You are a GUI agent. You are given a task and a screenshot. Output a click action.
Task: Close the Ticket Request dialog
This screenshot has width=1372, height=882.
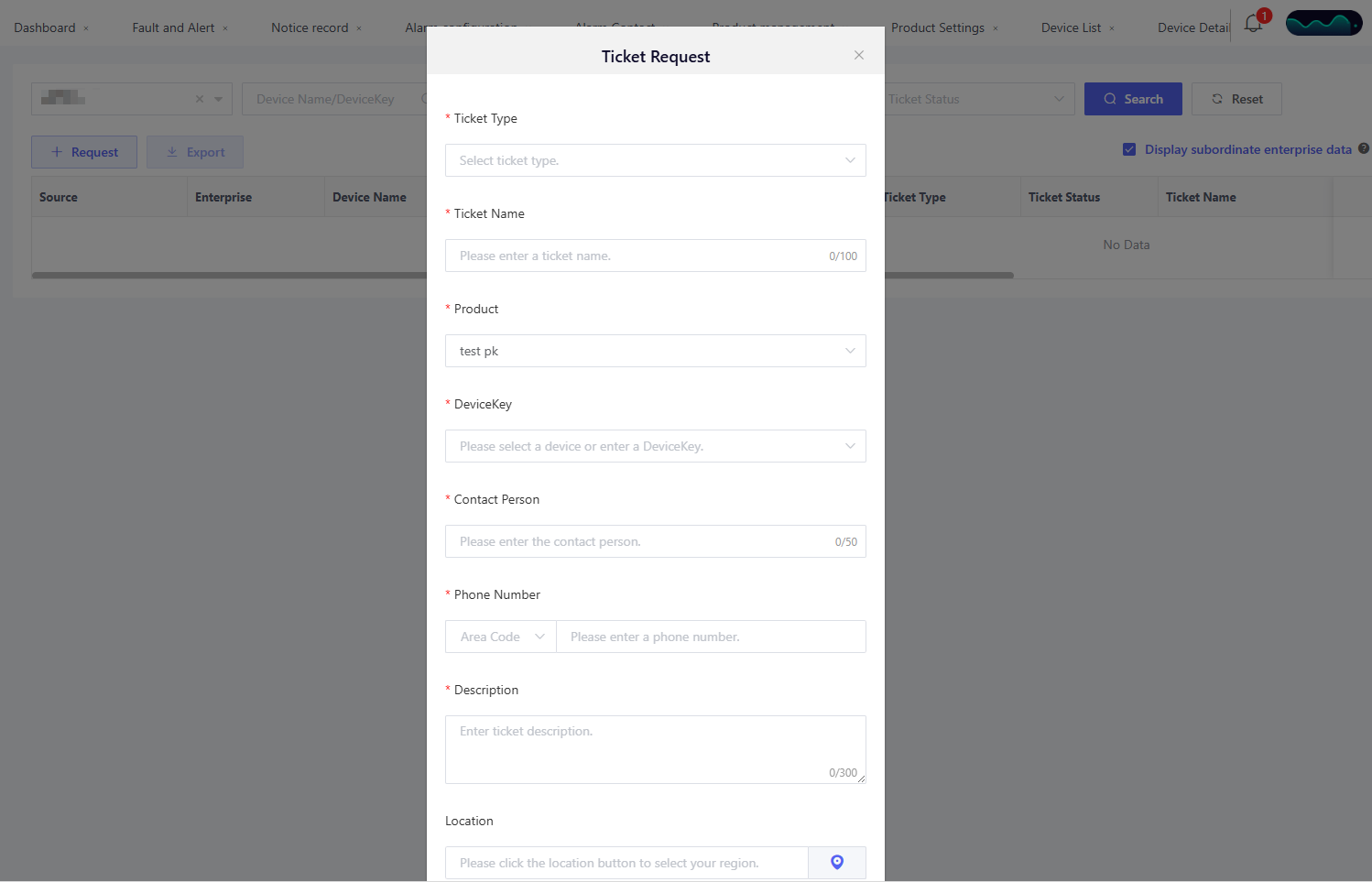click(858, 55)
